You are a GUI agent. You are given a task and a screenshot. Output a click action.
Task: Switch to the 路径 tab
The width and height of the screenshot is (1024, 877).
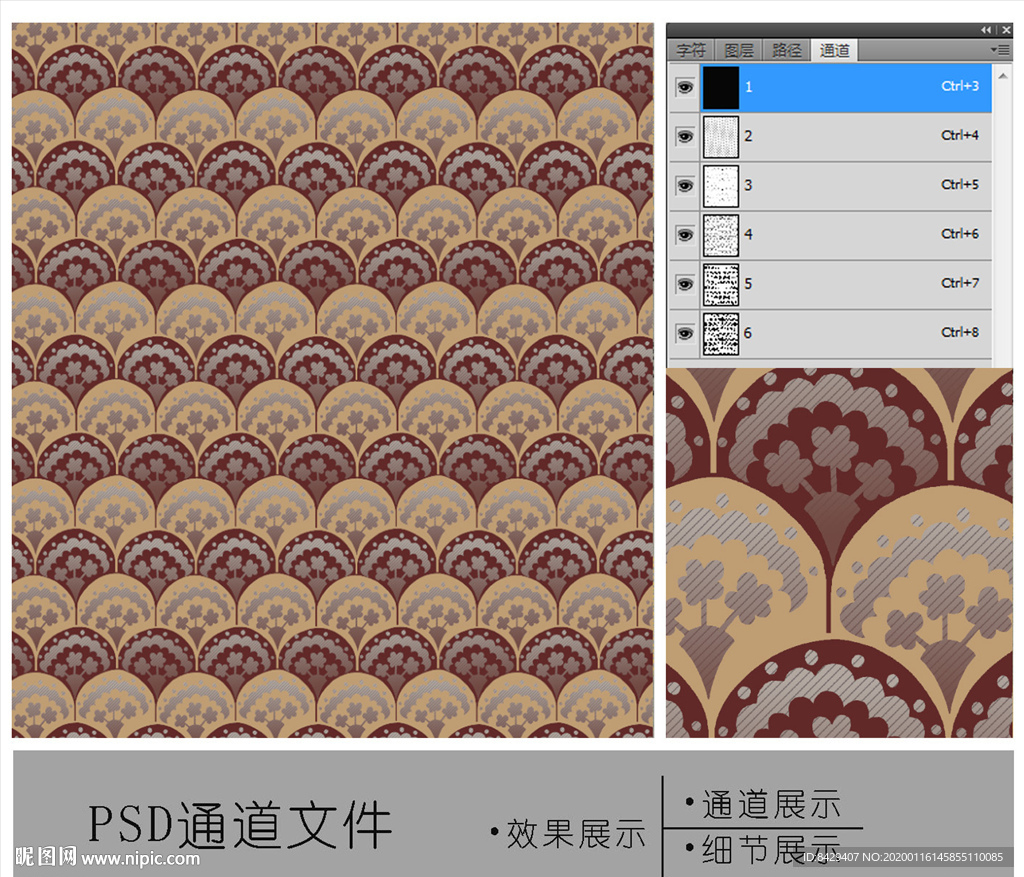click(x=786, y=50)
